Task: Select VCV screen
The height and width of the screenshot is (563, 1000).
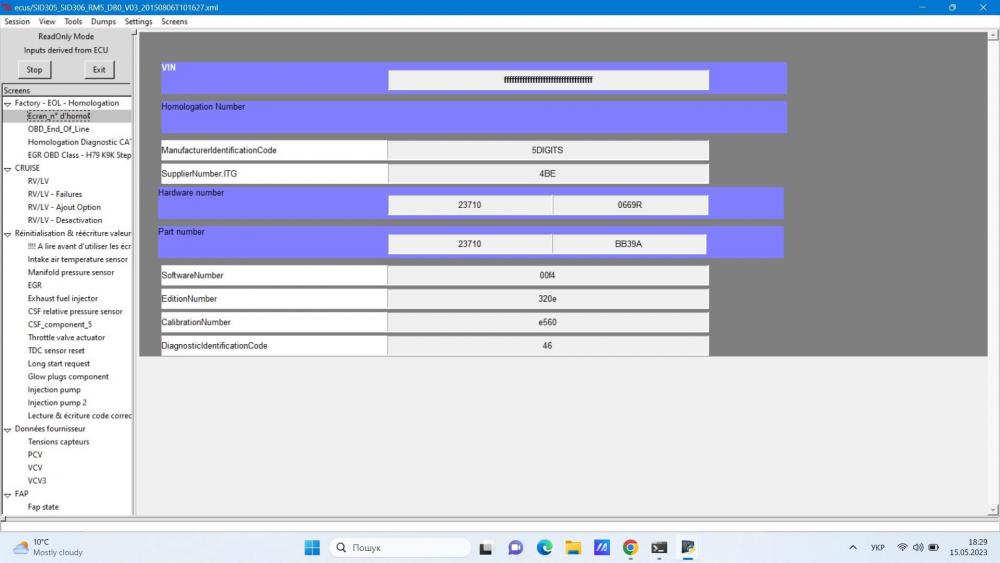Action: 35,468
